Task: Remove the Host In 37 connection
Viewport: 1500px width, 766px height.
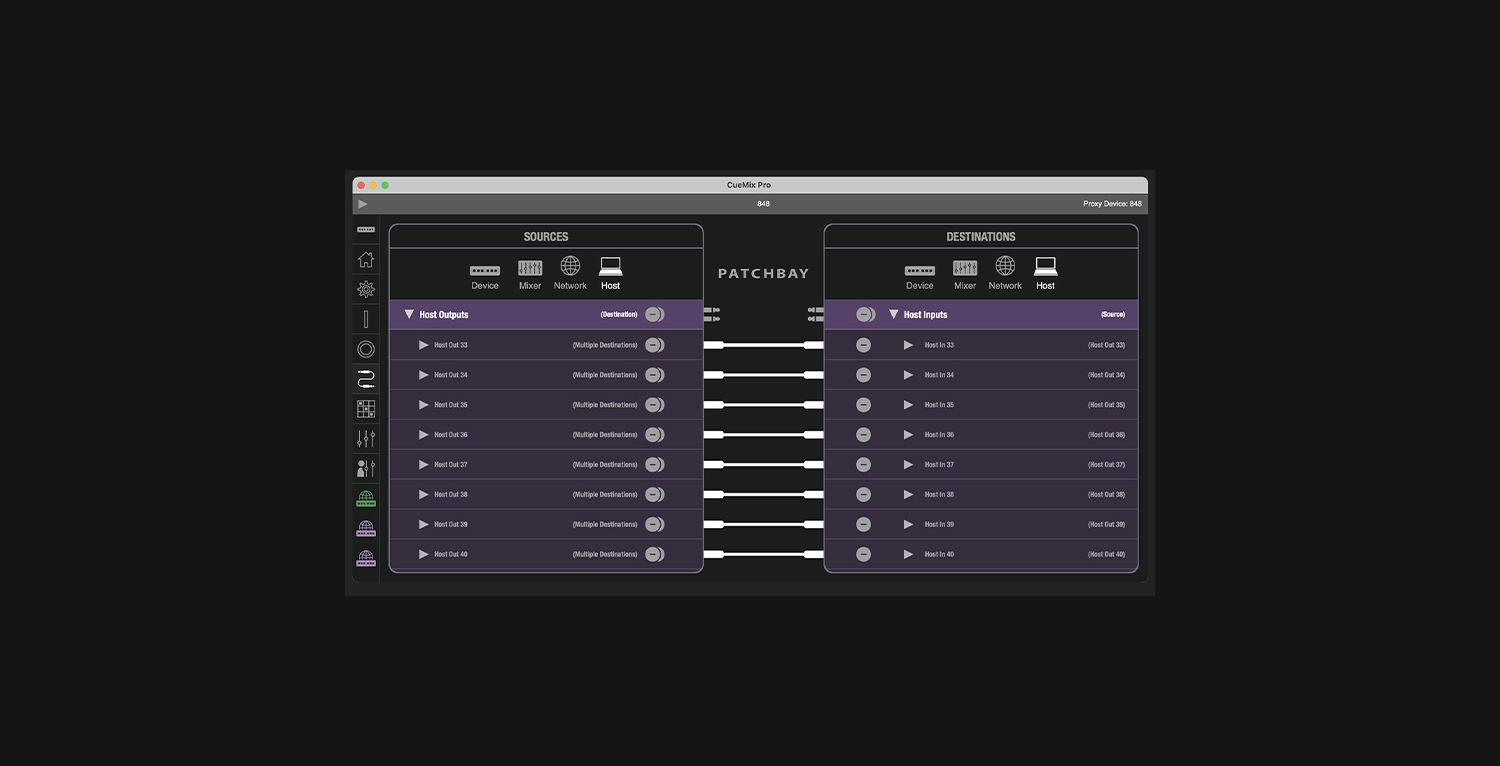Action: click(x=863, y=464)
